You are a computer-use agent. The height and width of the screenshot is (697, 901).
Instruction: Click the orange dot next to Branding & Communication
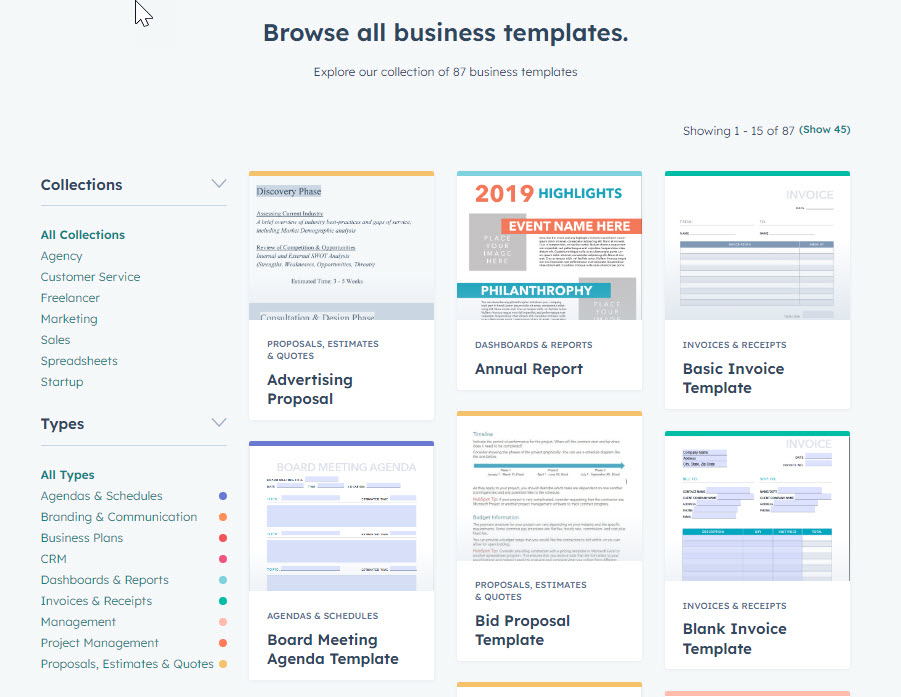click(222, 517)
